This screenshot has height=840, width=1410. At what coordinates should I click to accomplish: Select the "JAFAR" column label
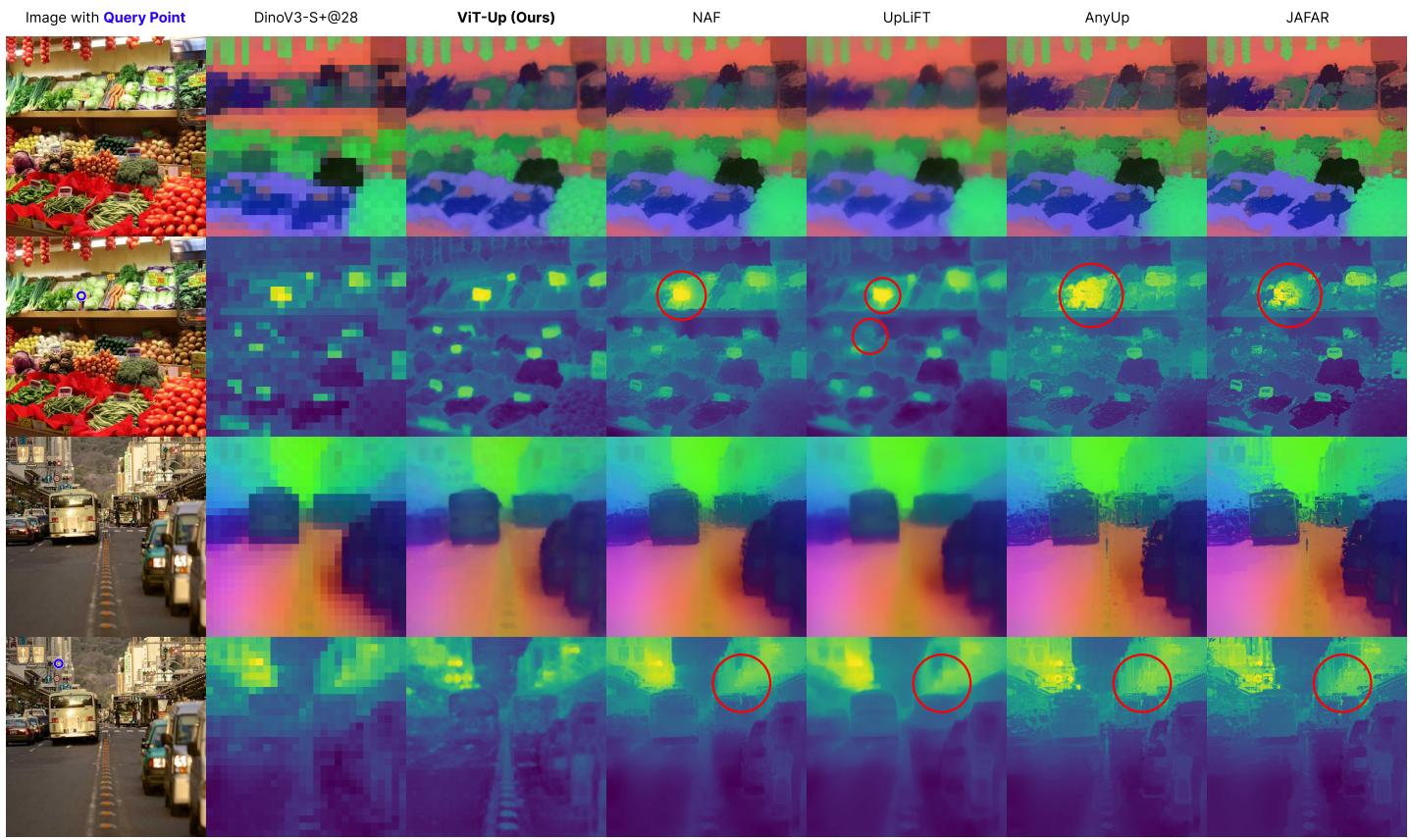click(x=1306, y=18)
